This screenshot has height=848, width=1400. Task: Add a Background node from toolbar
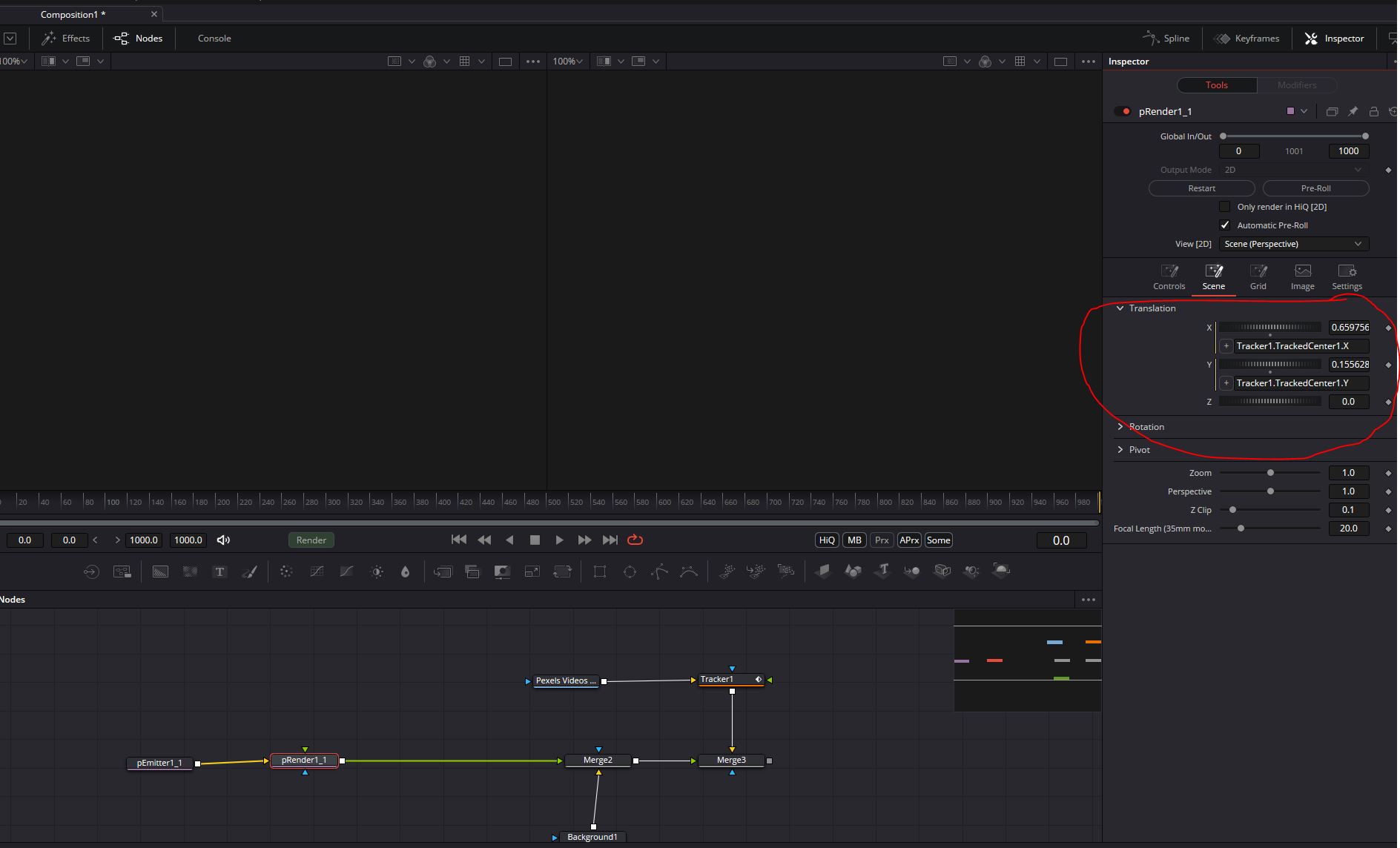(160, 572)
